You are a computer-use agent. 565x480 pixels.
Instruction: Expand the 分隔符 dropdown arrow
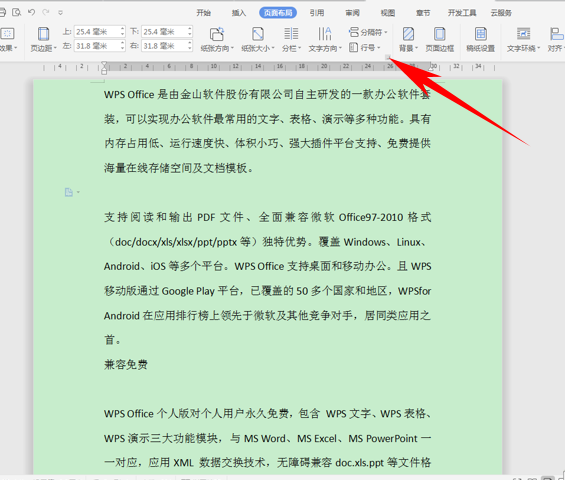point(386,32)
